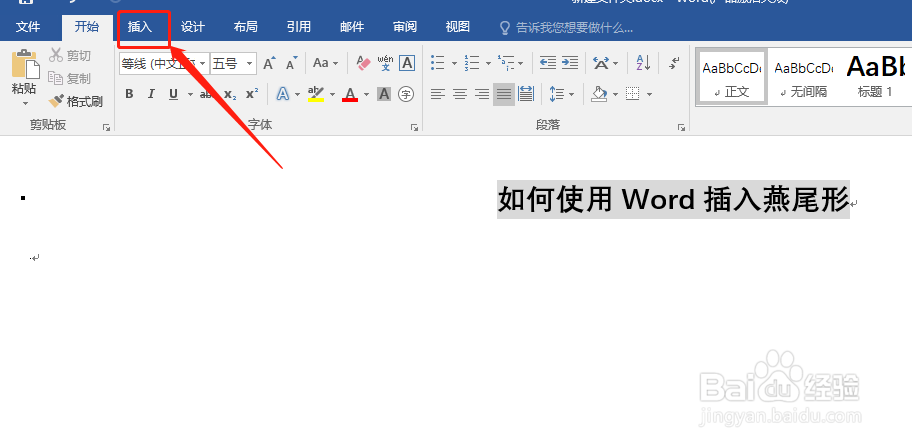The width and height of the screenshot is (912, 447).
Task: Open the 邮件 Mailings tab
Action: [351, 27]
